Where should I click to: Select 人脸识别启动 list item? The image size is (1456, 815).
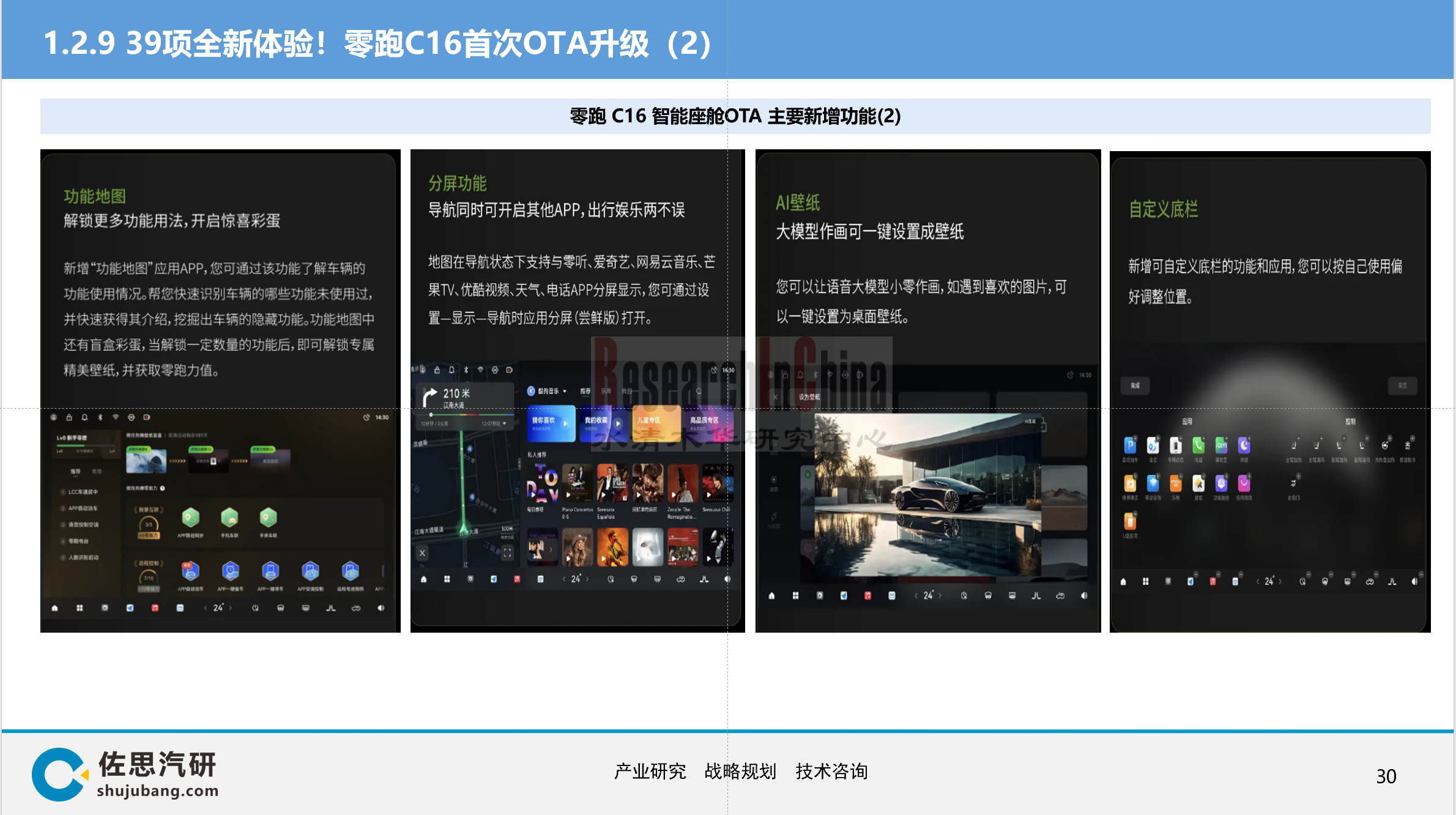80,557
